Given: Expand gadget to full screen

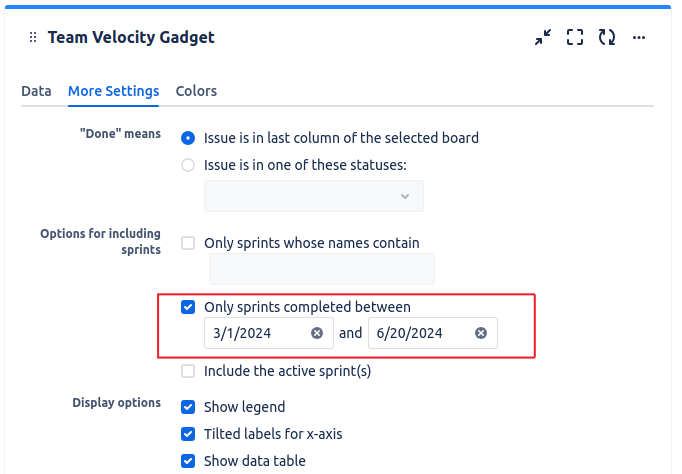Looking at the screenshot, I should [575, 37].
